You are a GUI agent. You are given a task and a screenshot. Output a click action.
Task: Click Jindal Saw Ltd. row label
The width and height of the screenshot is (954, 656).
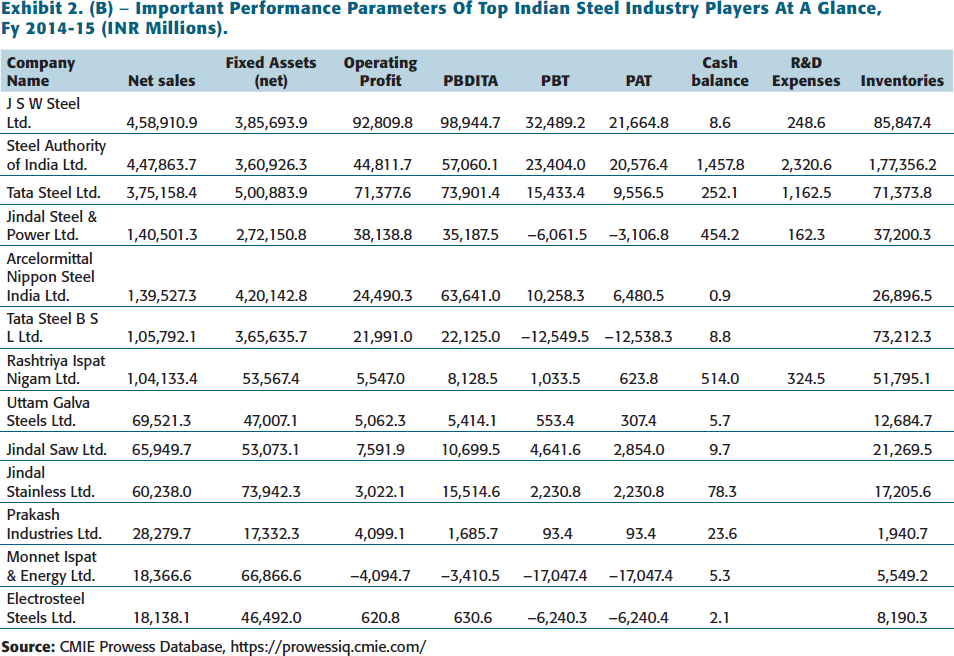tap(57, 450)
